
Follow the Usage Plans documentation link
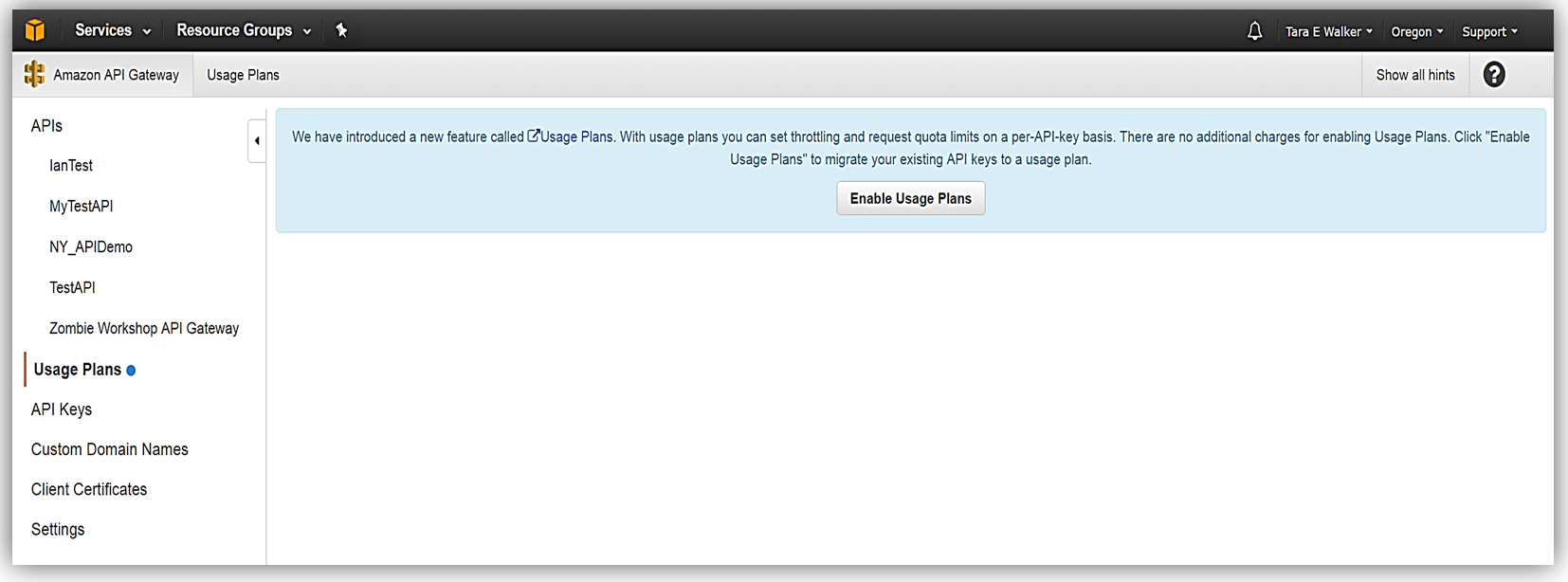point(571,136)
